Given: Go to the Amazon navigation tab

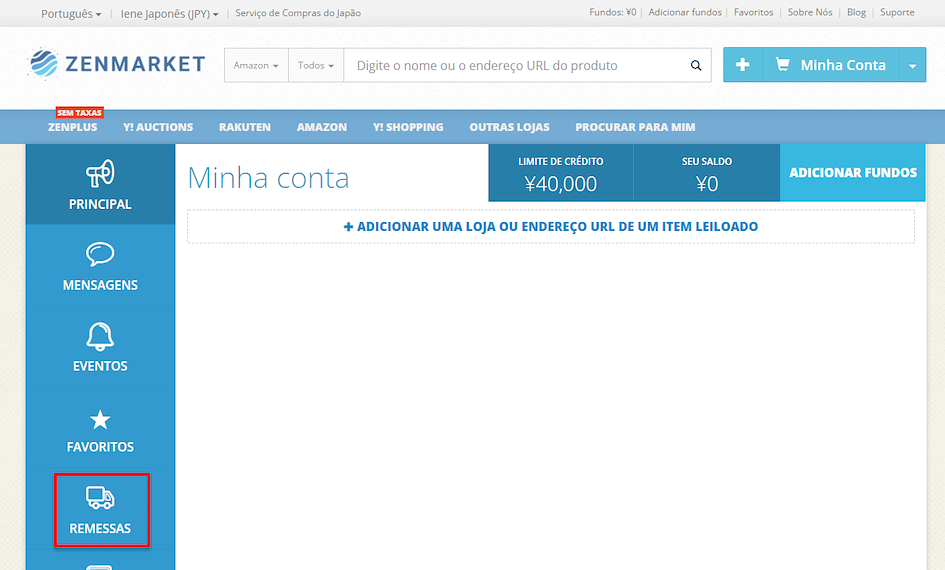Looking at the screenshot, I should tap(322, 127).
